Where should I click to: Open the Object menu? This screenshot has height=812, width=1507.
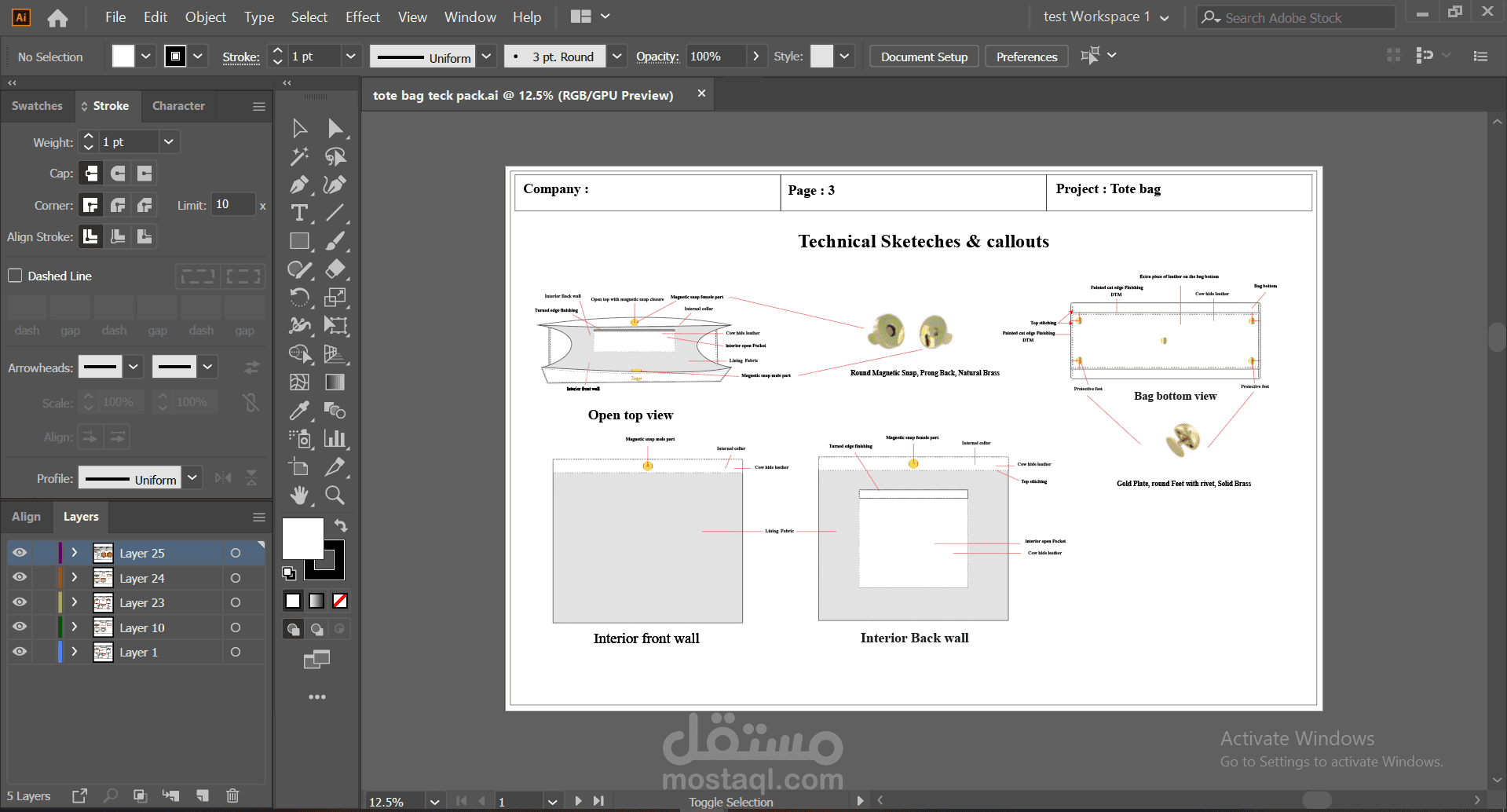point(205,16)
